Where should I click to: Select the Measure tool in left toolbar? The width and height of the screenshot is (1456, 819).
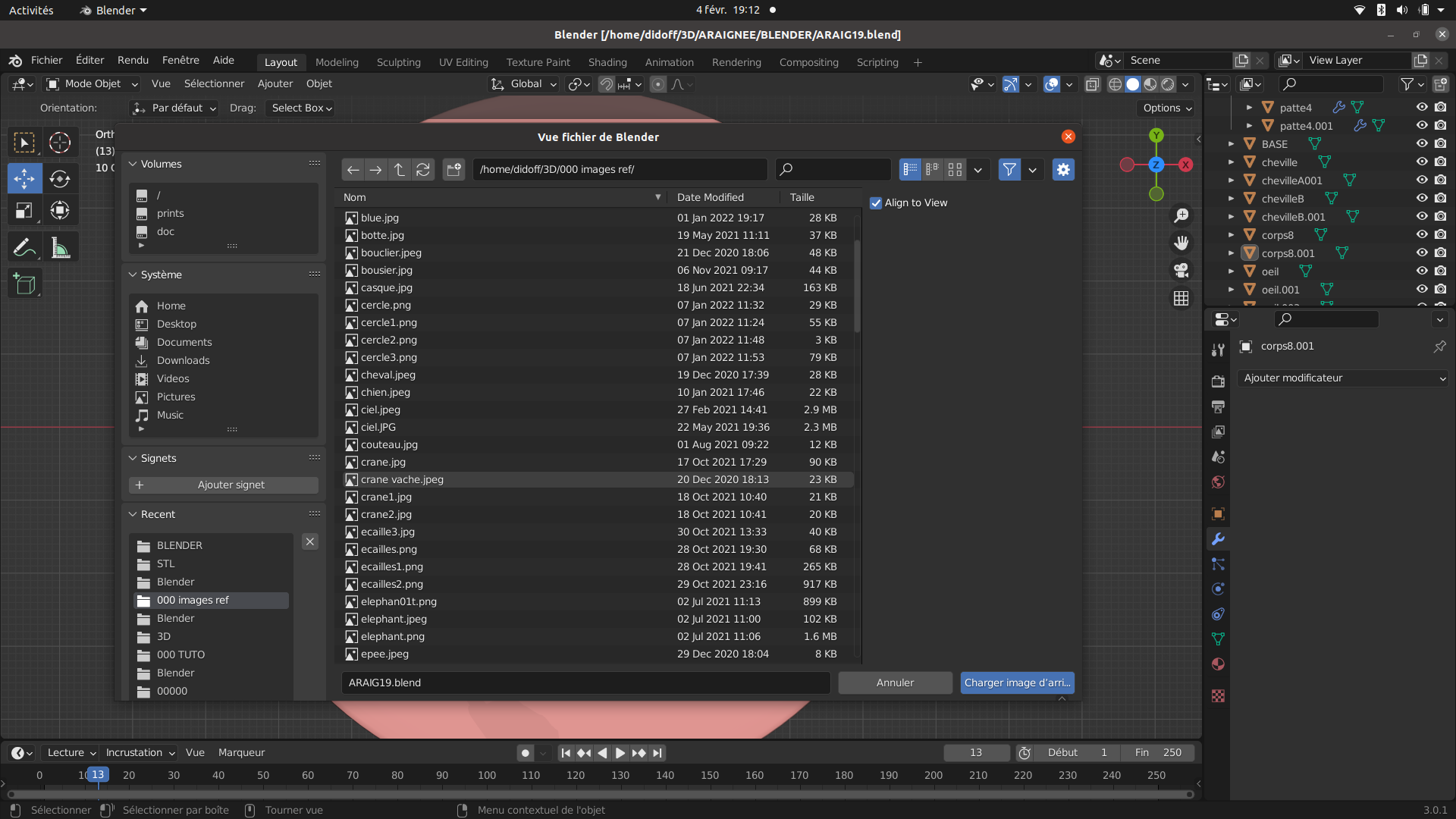pos(60,248)
